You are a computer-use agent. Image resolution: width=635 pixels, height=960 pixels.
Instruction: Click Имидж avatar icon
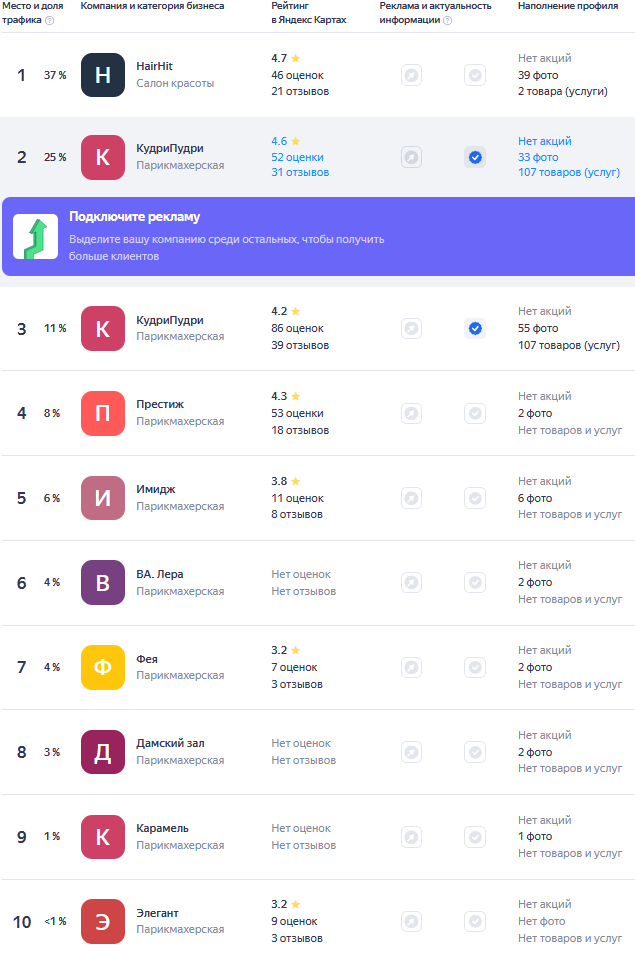click(x=103, y=498)
